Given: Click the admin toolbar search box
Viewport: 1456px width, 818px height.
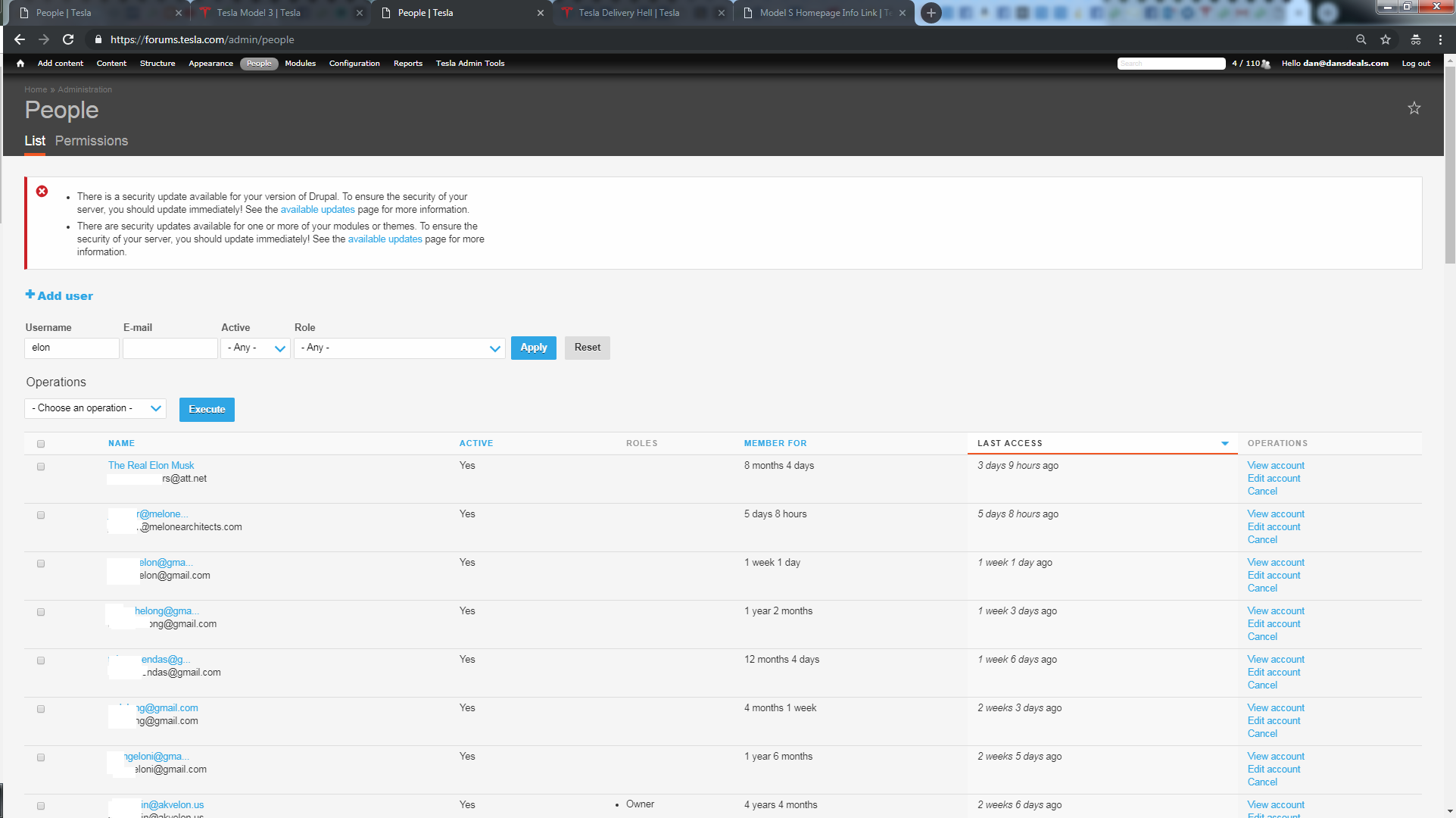Looking at the screenshot, I should click(1171, 64).
